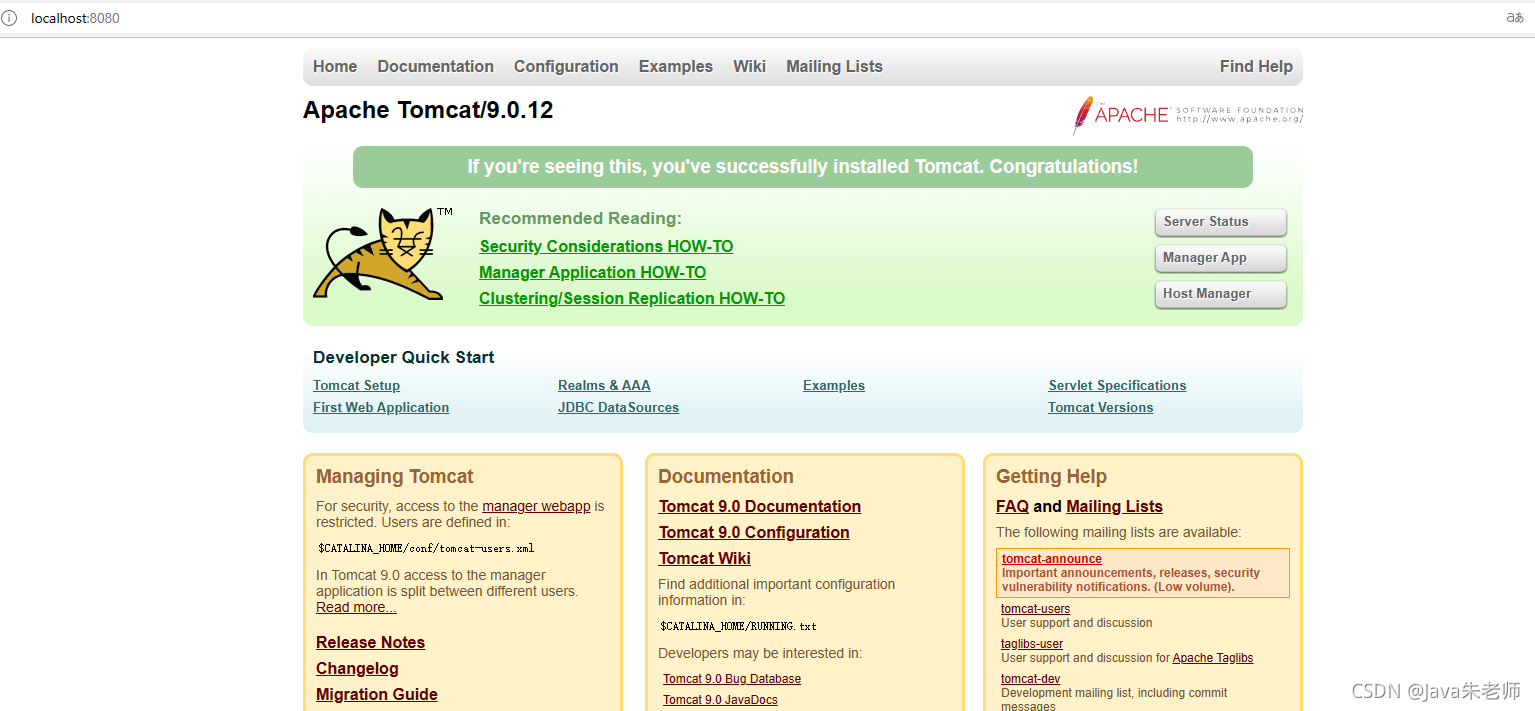Open the Documentation navigation item
The height and width of the screenshot is (711, 1535).
(x=435, y=66)
